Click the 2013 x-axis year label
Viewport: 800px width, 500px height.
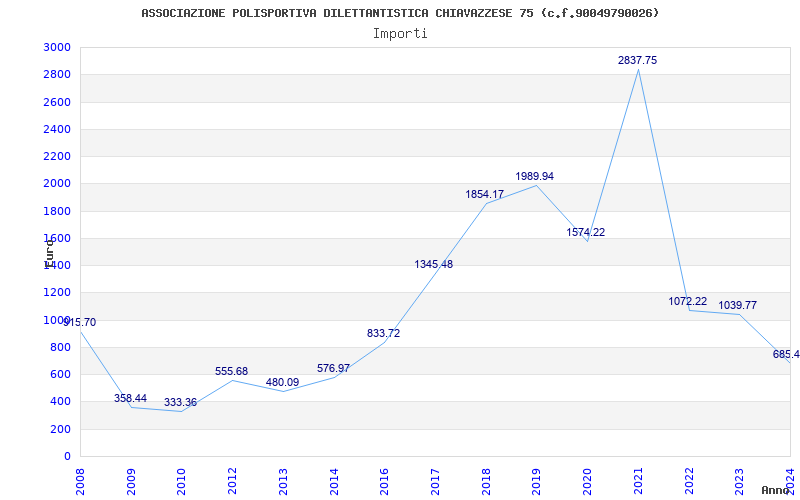point(283,481)
